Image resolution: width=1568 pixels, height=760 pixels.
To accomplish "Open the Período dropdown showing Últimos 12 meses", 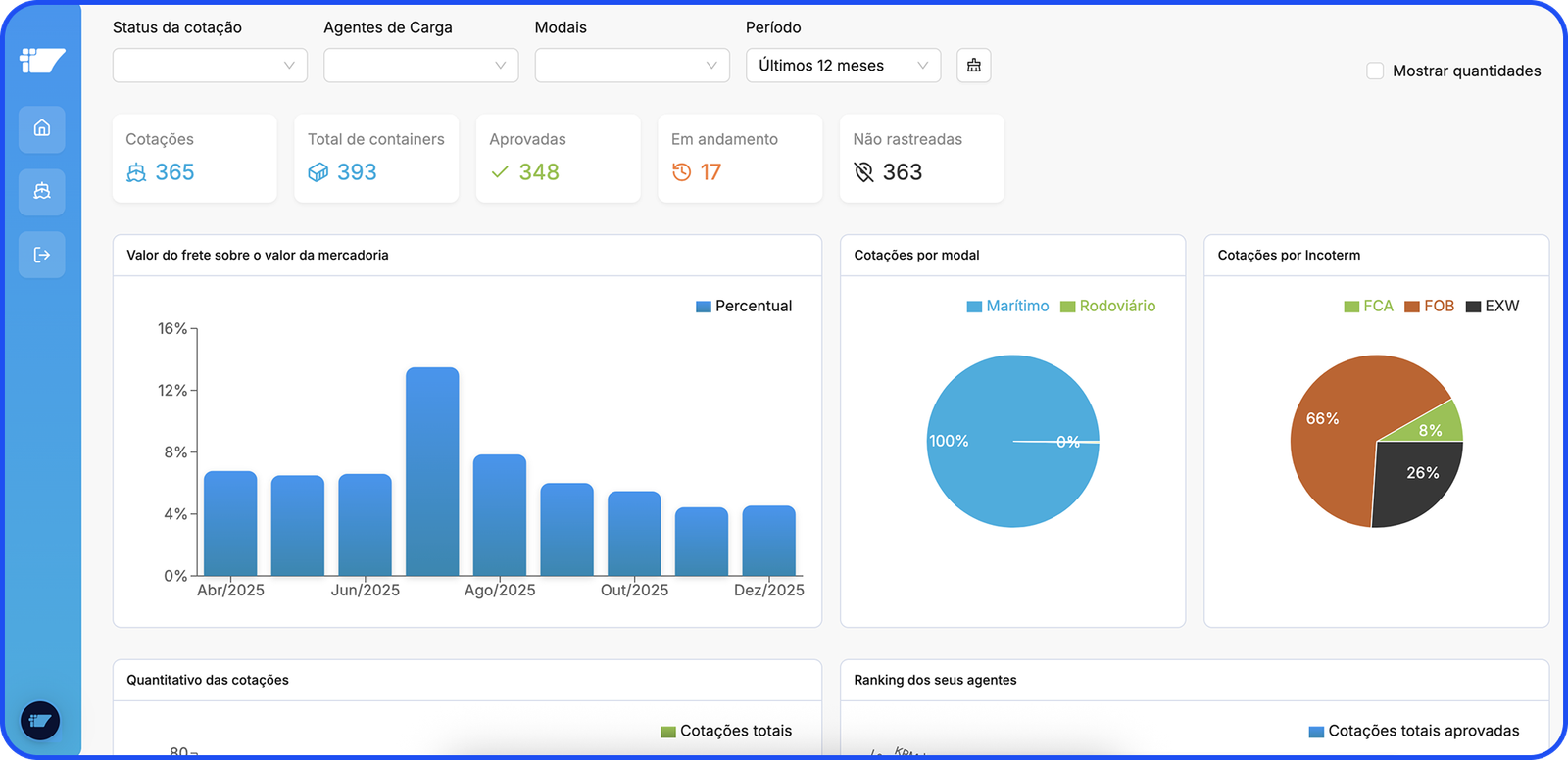I will tap(844, 66).
